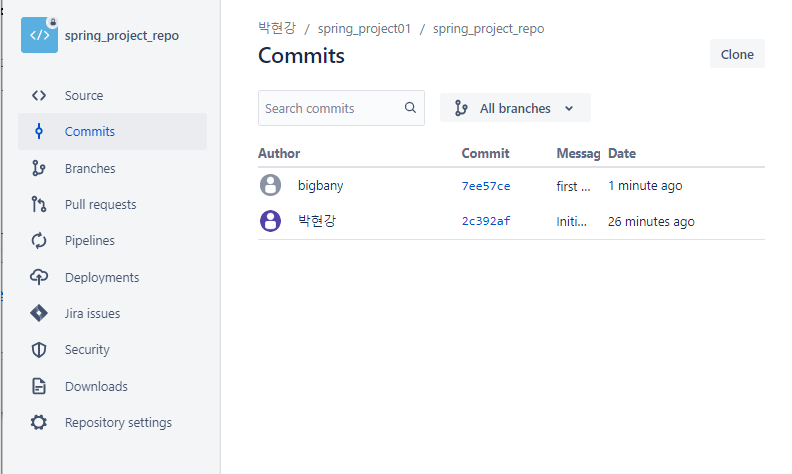The image size is (792, 474).
Task: Open Jira issues section
Action: point(112,313)
